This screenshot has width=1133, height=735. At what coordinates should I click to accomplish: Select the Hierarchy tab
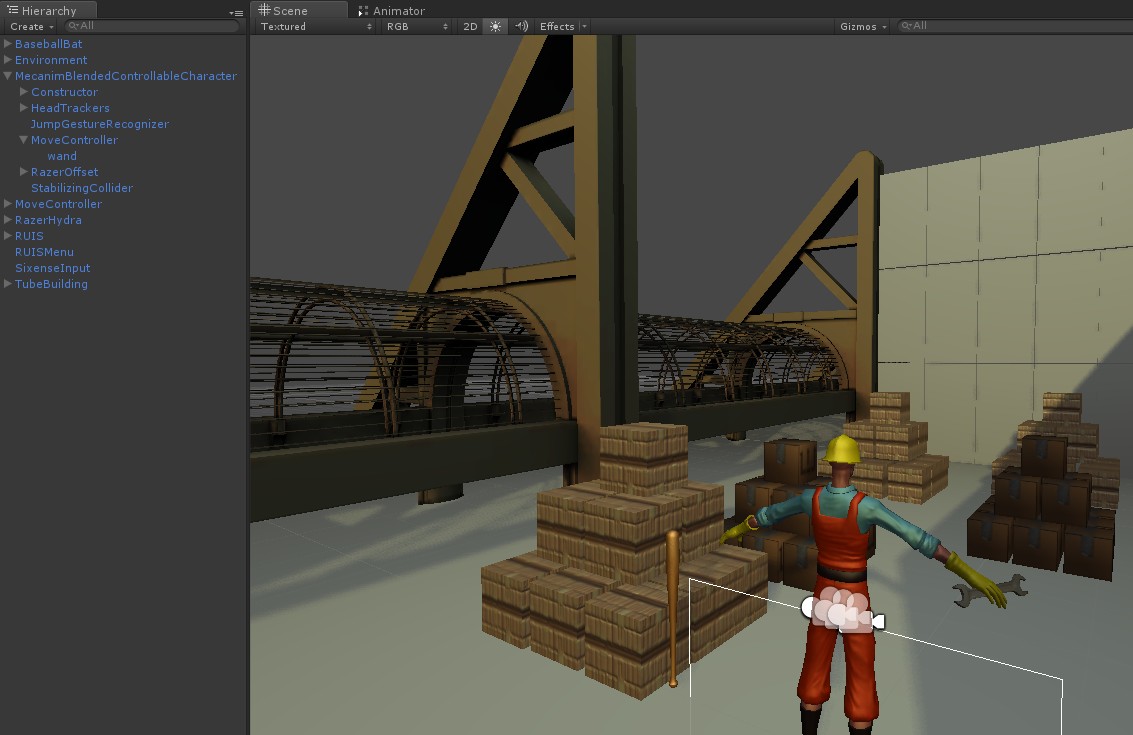[x=48, y=10]
